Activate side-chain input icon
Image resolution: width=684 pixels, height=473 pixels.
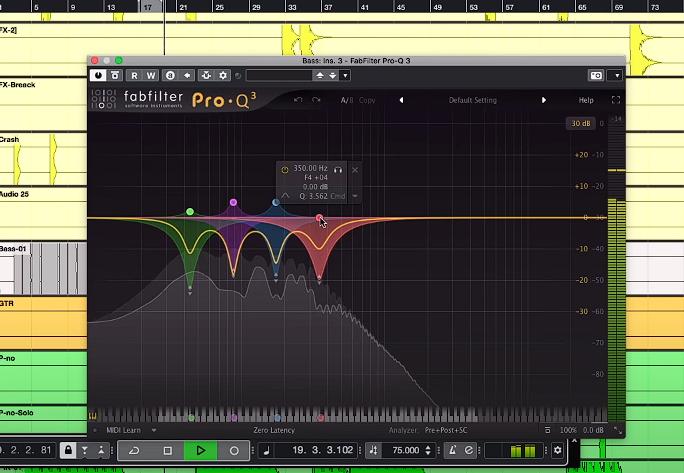pos(206,75)
